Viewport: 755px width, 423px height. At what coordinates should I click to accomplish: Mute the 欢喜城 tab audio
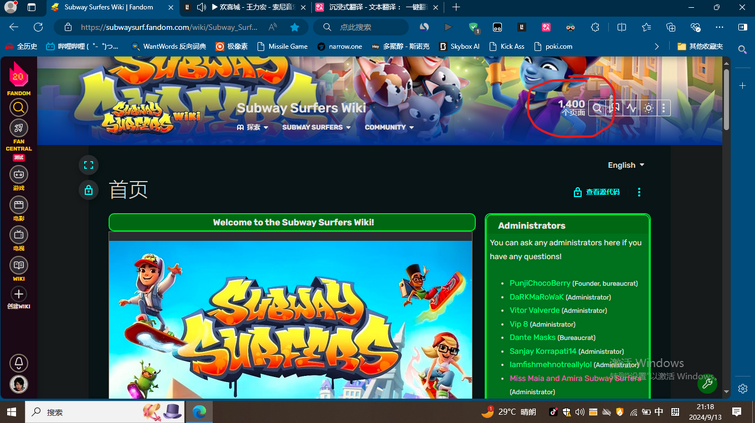[201, 7]
